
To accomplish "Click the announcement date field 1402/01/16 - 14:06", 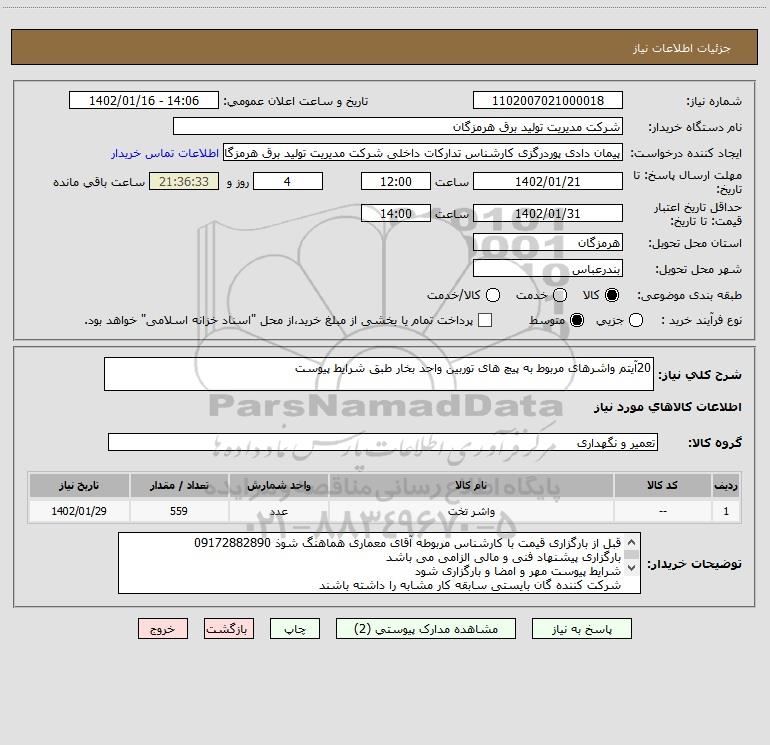I will 144,101.
